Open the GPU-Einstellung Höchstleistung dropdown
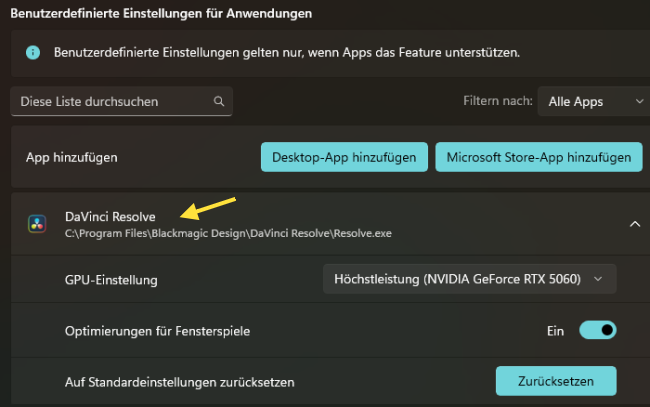 (x=469, y=279)
